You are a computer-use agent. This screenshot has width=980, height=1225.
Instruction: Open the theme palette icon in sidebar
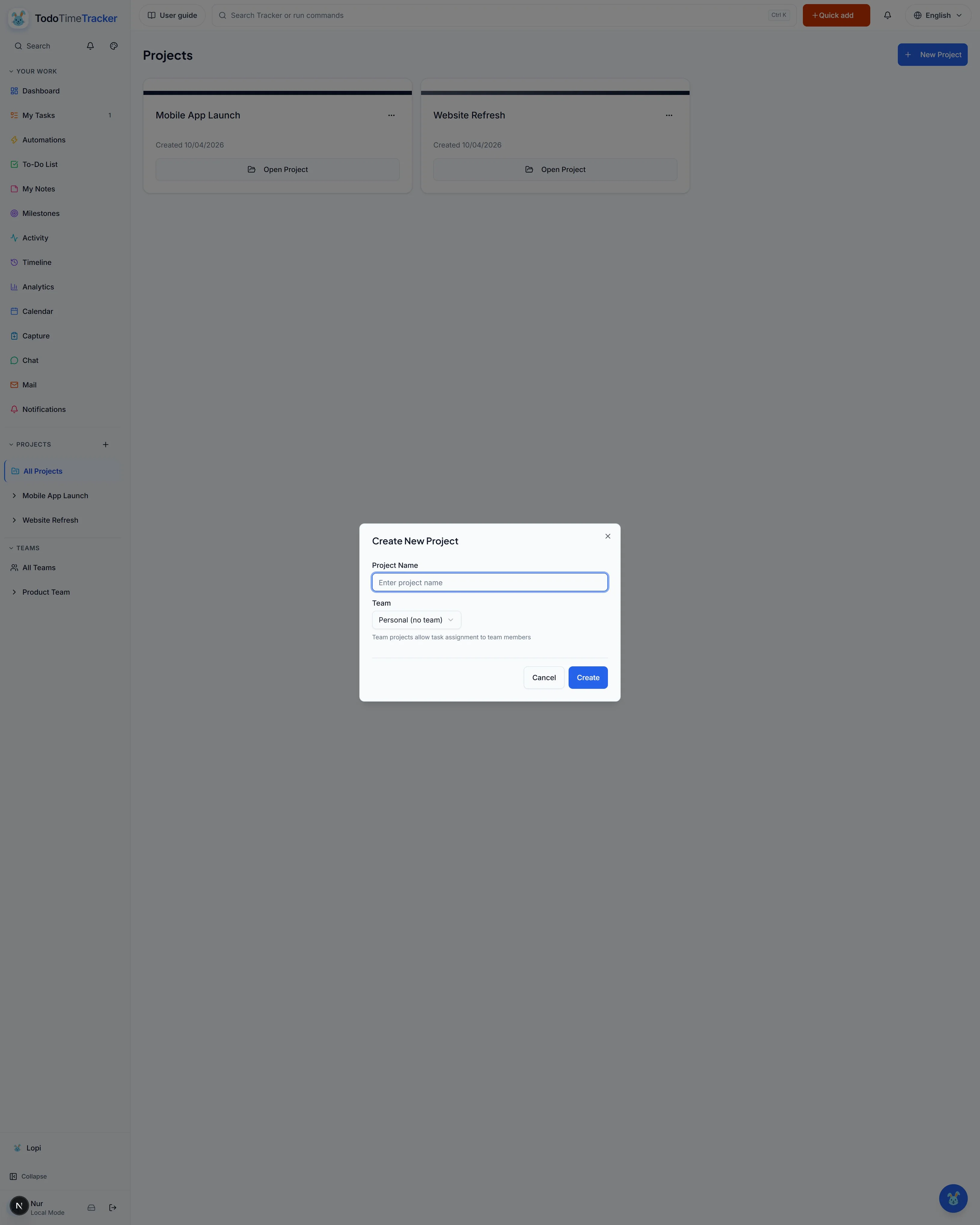pos(114,46)
